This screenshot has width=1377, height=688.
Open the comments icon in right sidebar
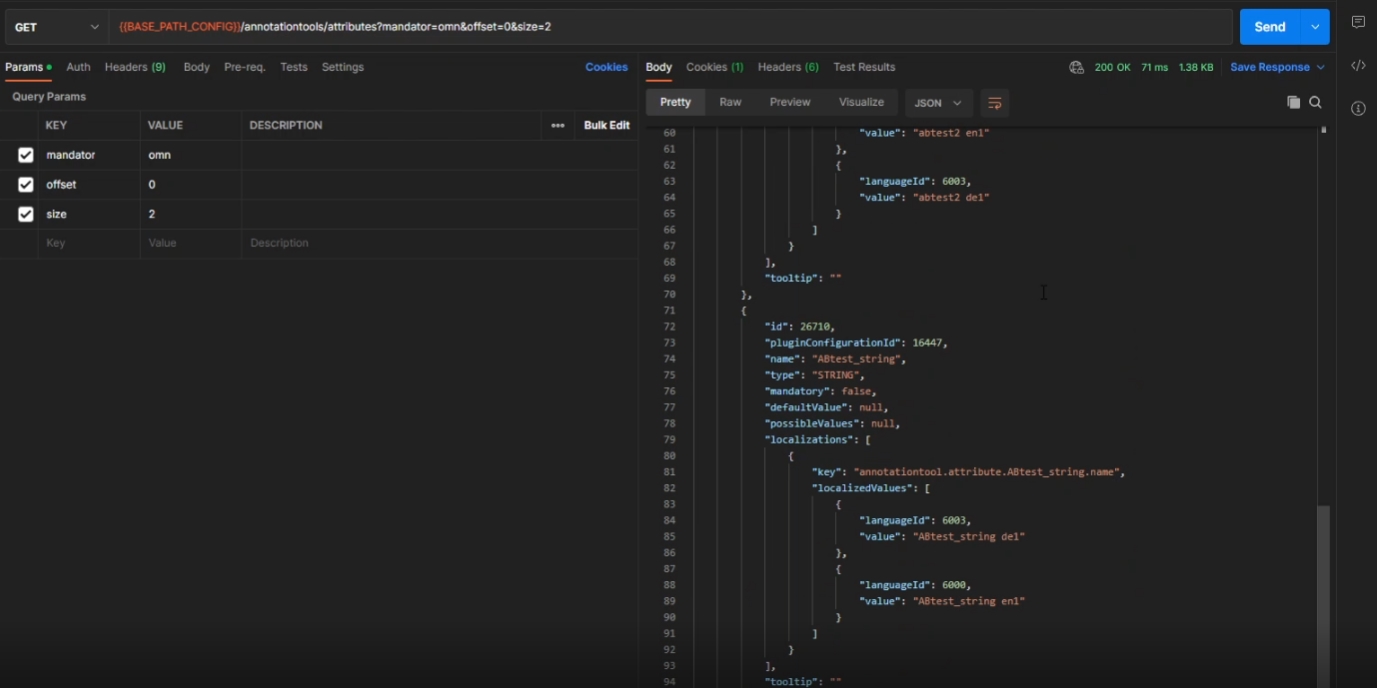[x=1358, y=22]
